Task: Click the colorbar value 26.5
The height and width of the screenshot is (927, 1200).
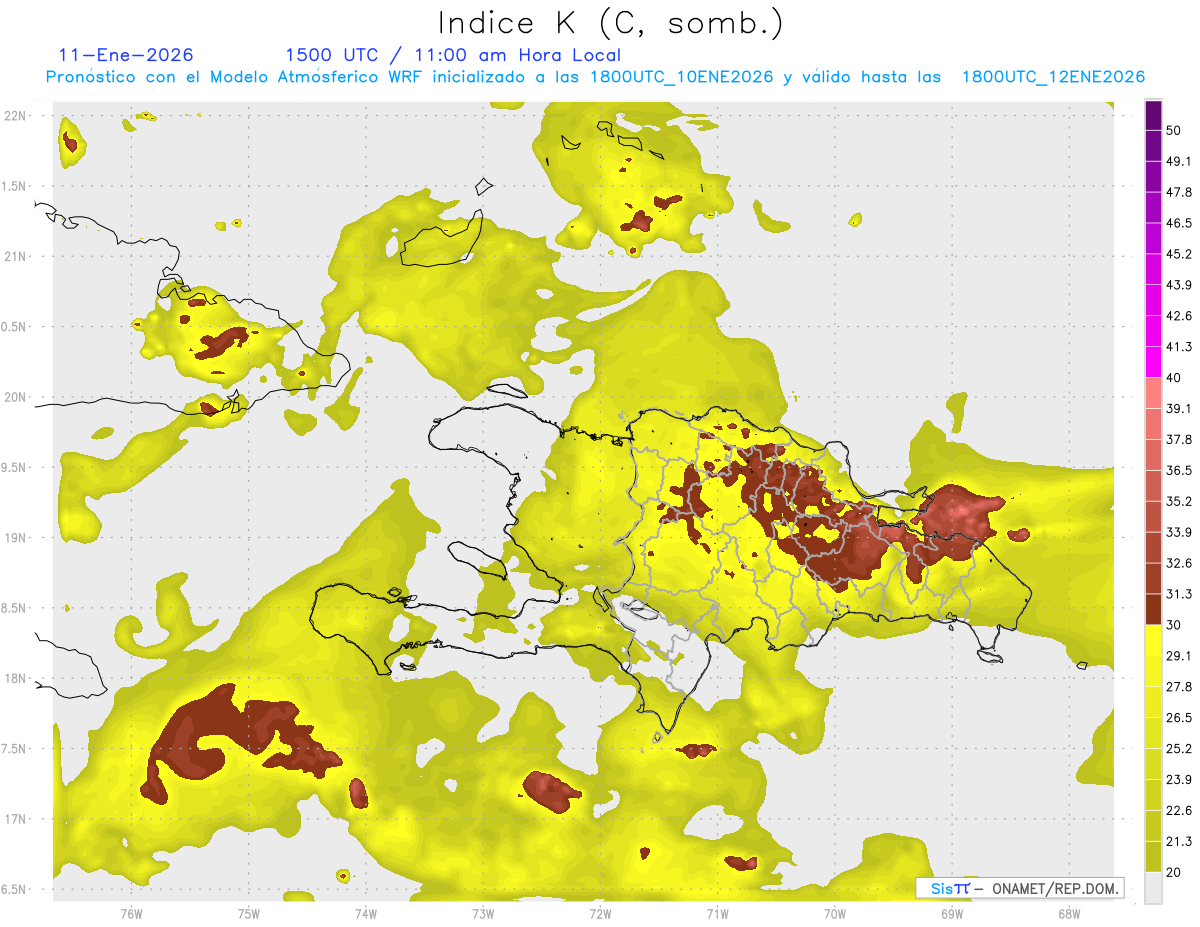Action: click(1179, 718)
